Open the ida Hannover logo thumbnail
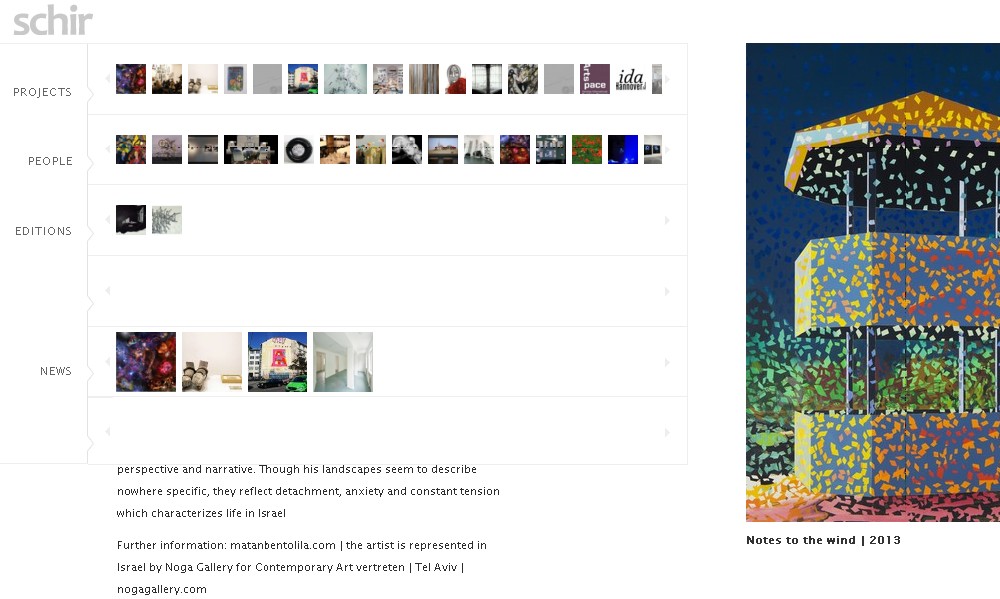This screenshot has width=1000, height=599. [631, 79]
